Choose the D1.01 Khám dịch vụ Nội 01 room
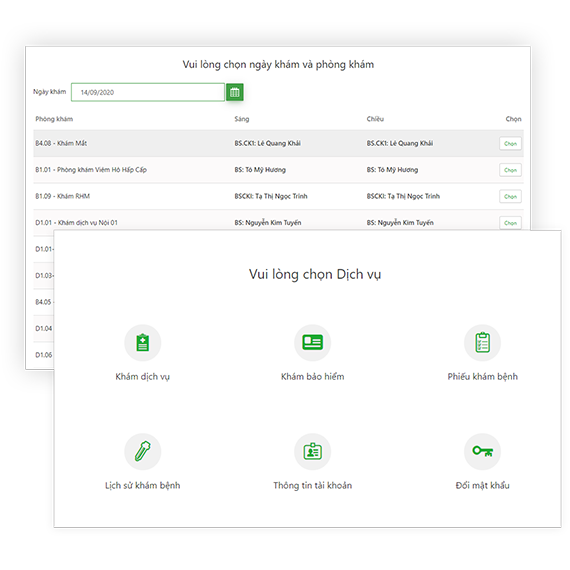The image size is (570, 570). 510,223
